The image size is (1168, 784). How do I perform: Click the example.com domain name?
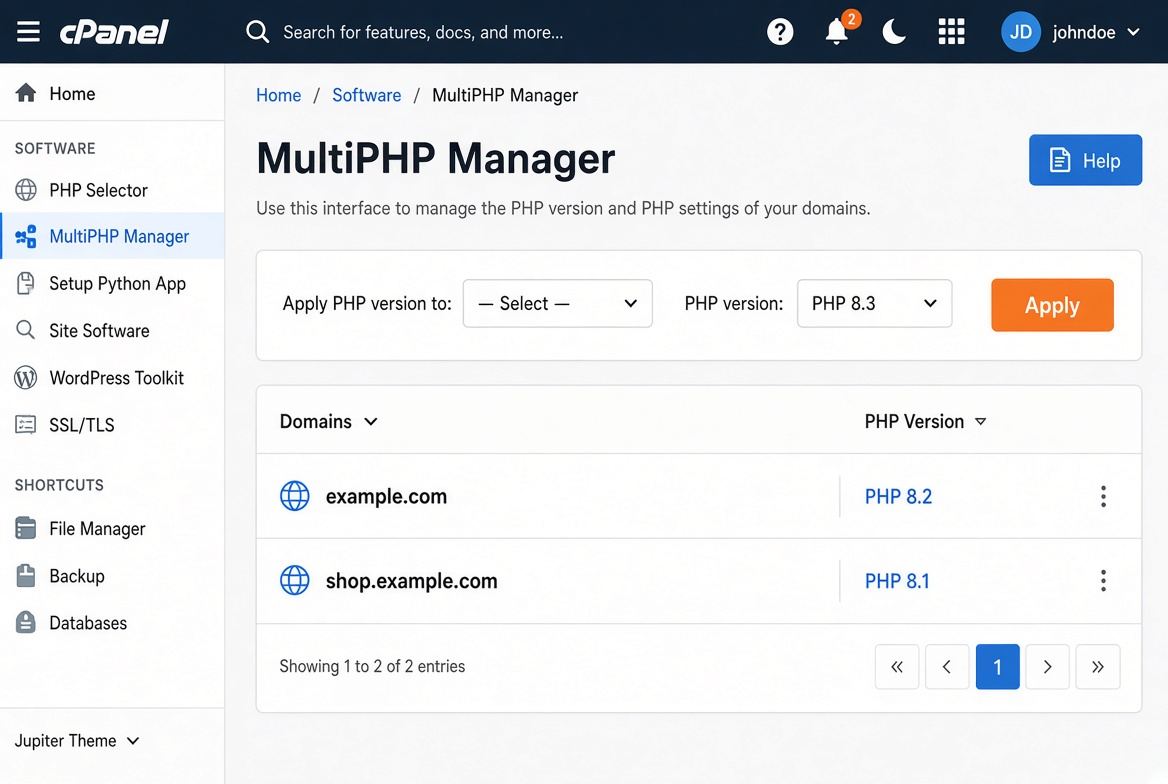click(x=386, y=496)
